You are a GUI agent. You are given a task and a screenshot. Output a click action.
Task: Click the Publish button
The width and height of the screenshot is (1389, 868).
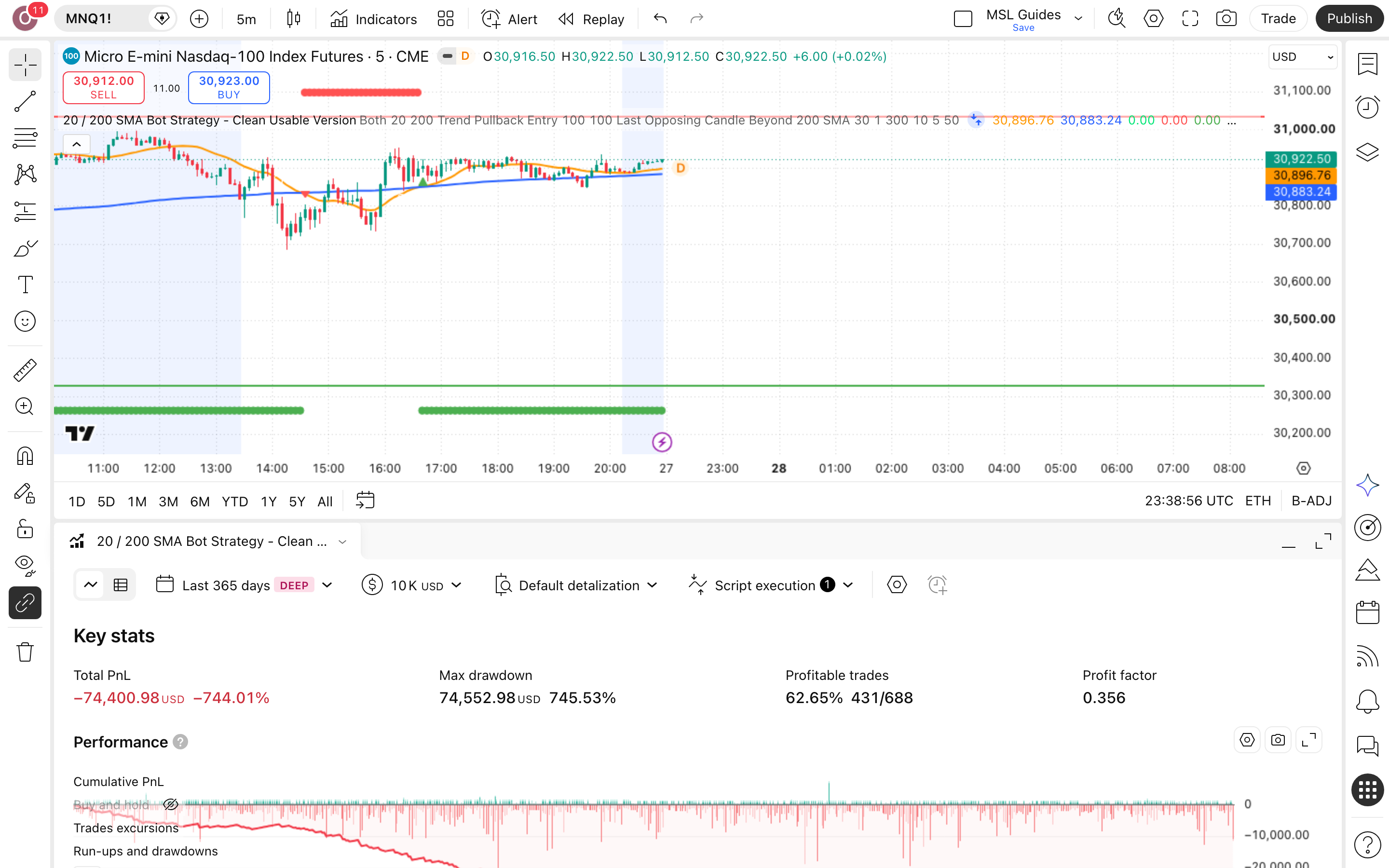point(1349,19)
